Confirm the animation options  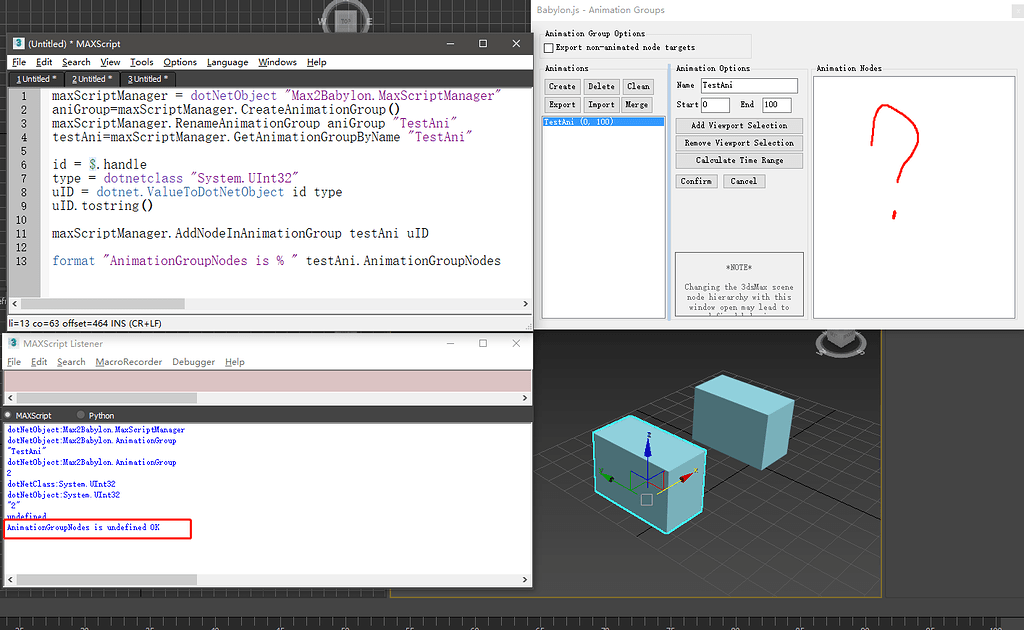[x=696, y=181]
